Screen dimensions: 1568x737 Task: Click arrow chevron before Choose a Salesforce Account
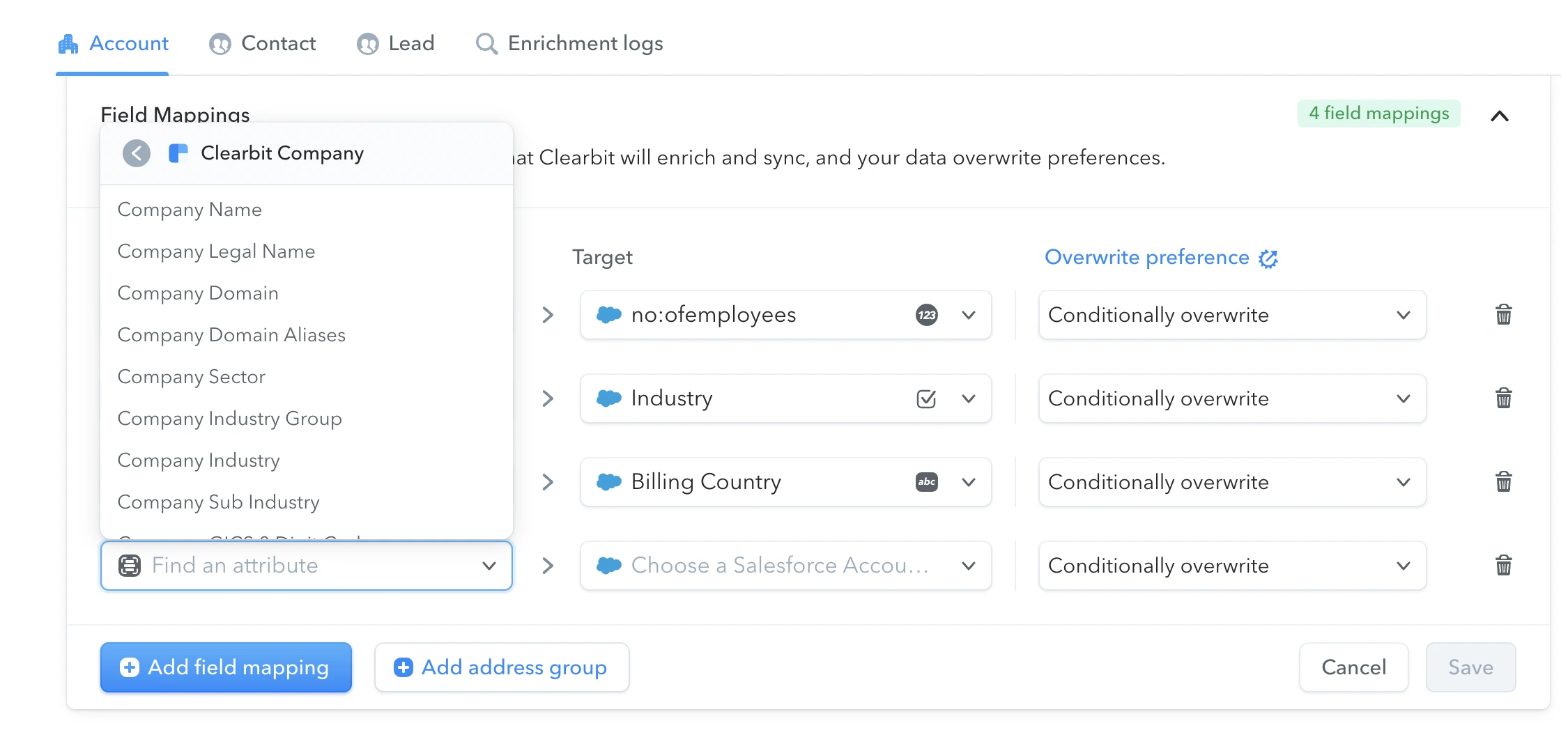coord(548,566)
